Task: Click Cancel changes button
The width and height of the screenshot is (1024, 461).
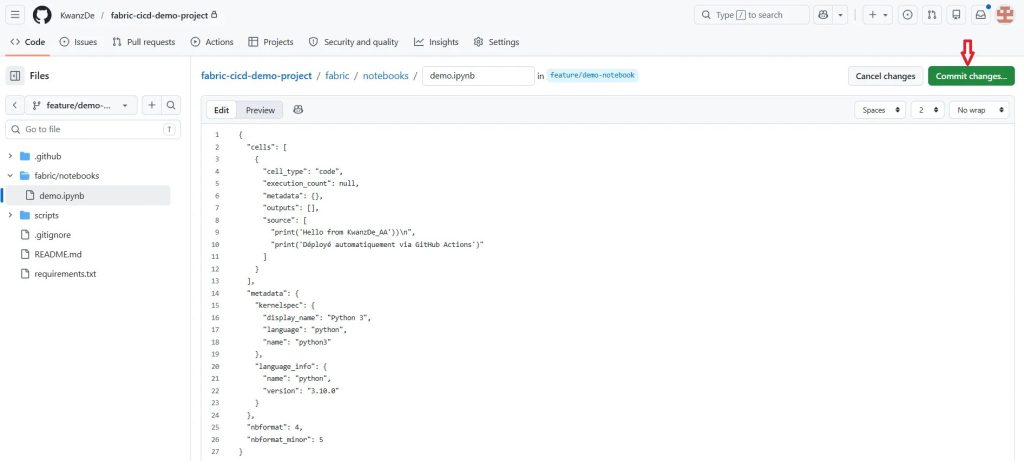Action: [x=886, y=76]
